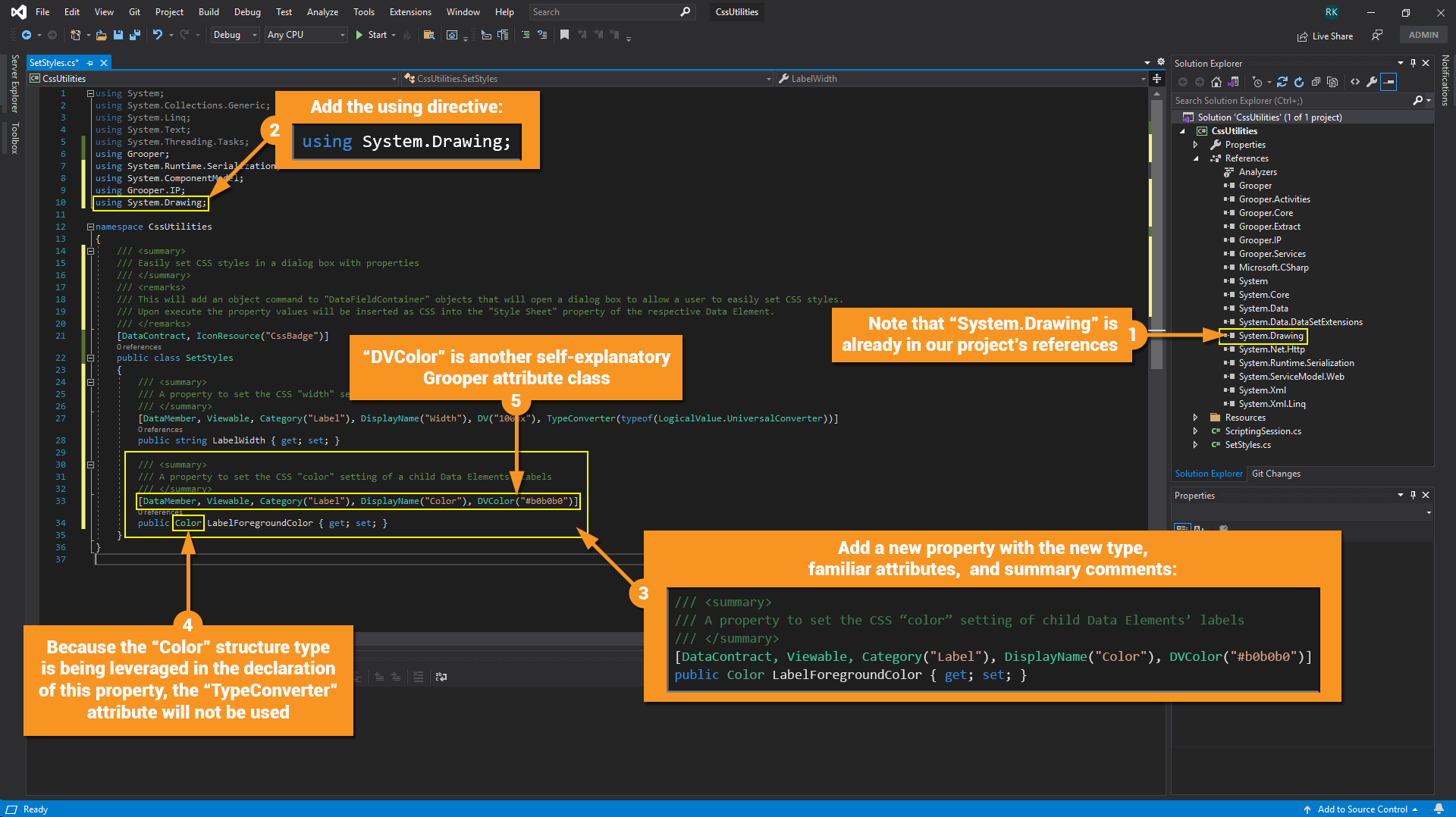Viewport: 1456px width, 817px height.
Task: Open the Extensions menu
Action: [x=409, y=12]
